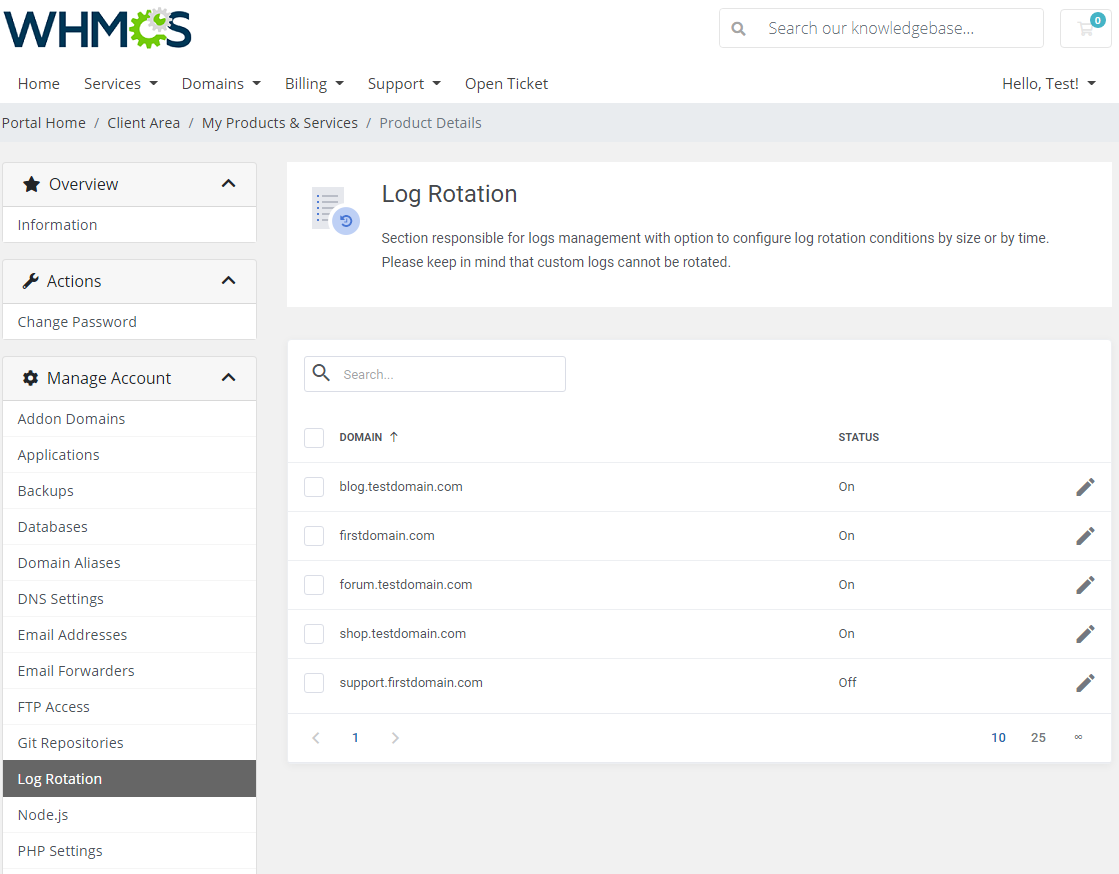
Task: Open the Support dropdown menu
Action: 404,83
